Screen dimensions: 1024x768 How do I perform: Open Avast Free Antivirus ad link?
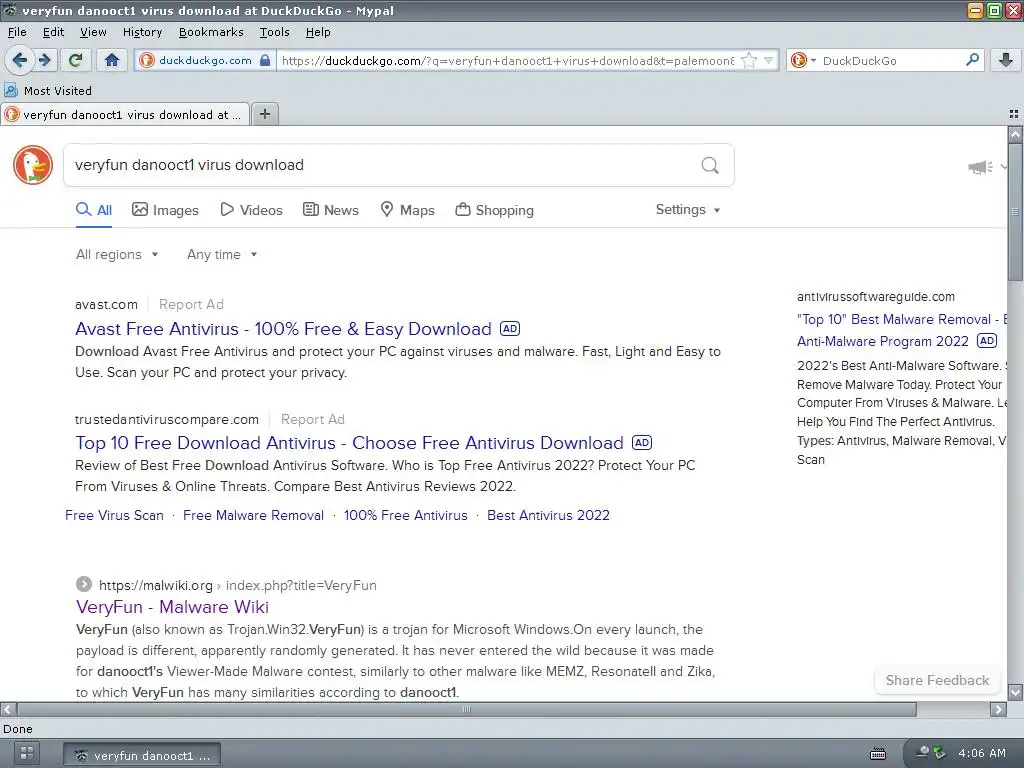(x=283, y=329)
